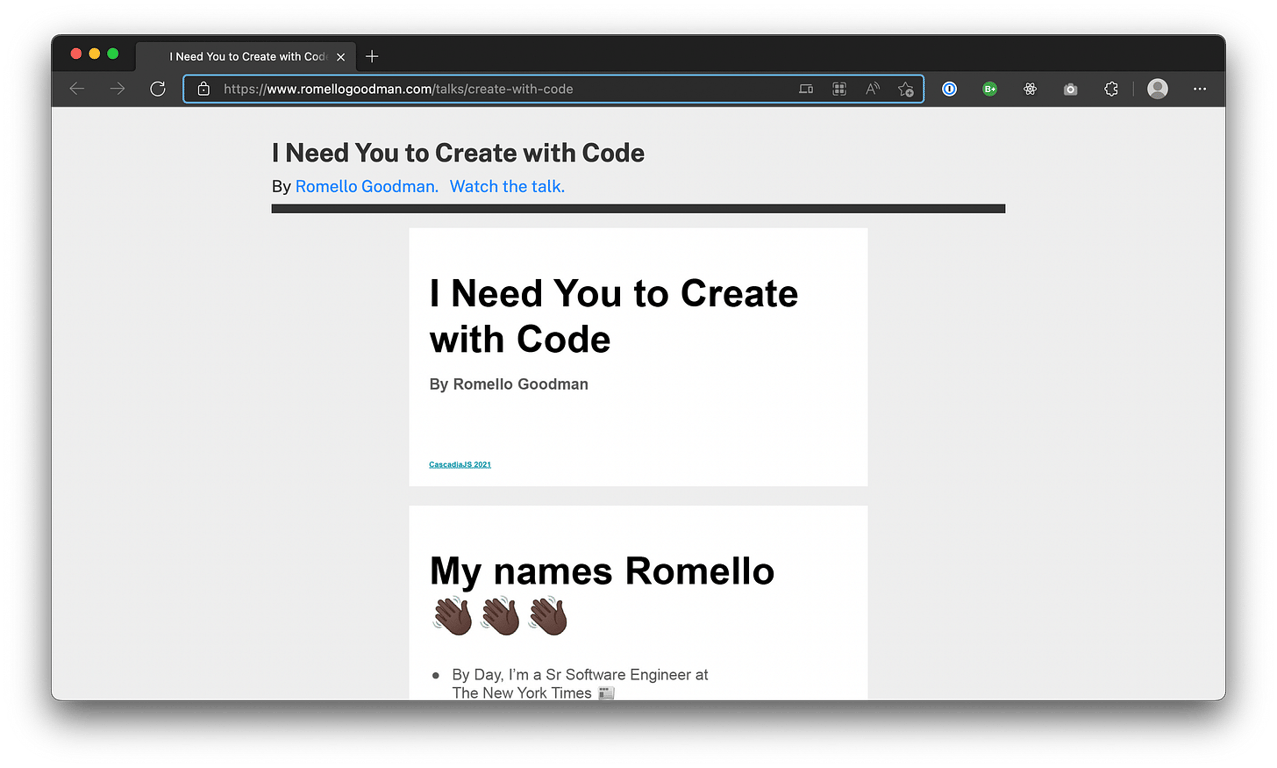Follow the 'Watch the talk.' link
The image size is (1277, 768).
coord(507,186)
